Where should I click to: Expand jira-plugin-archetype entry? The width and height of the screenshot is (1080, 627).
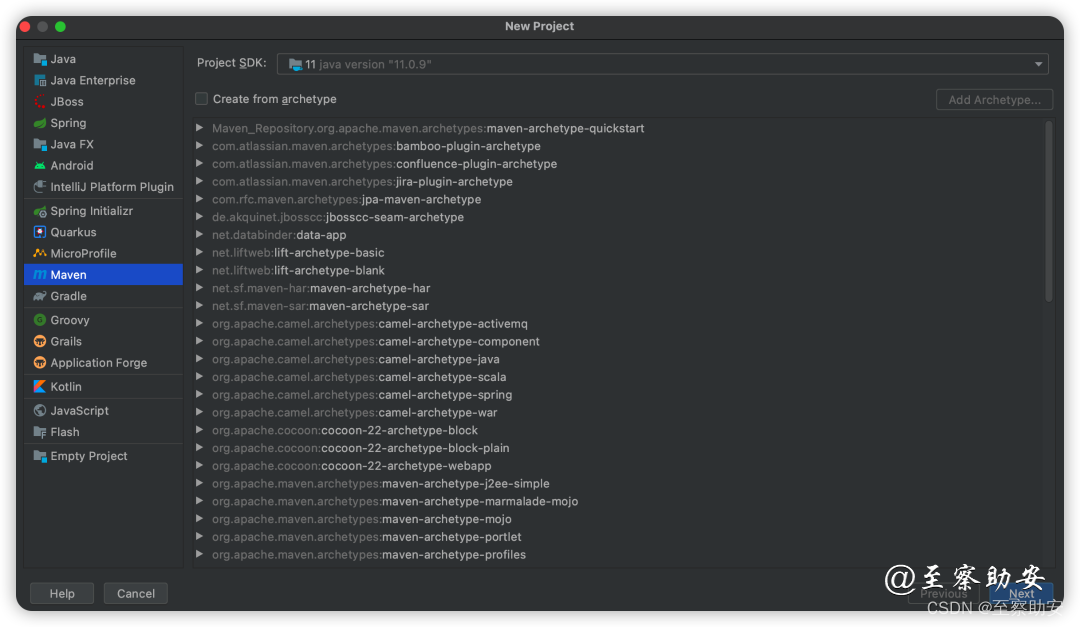[199, 181]
